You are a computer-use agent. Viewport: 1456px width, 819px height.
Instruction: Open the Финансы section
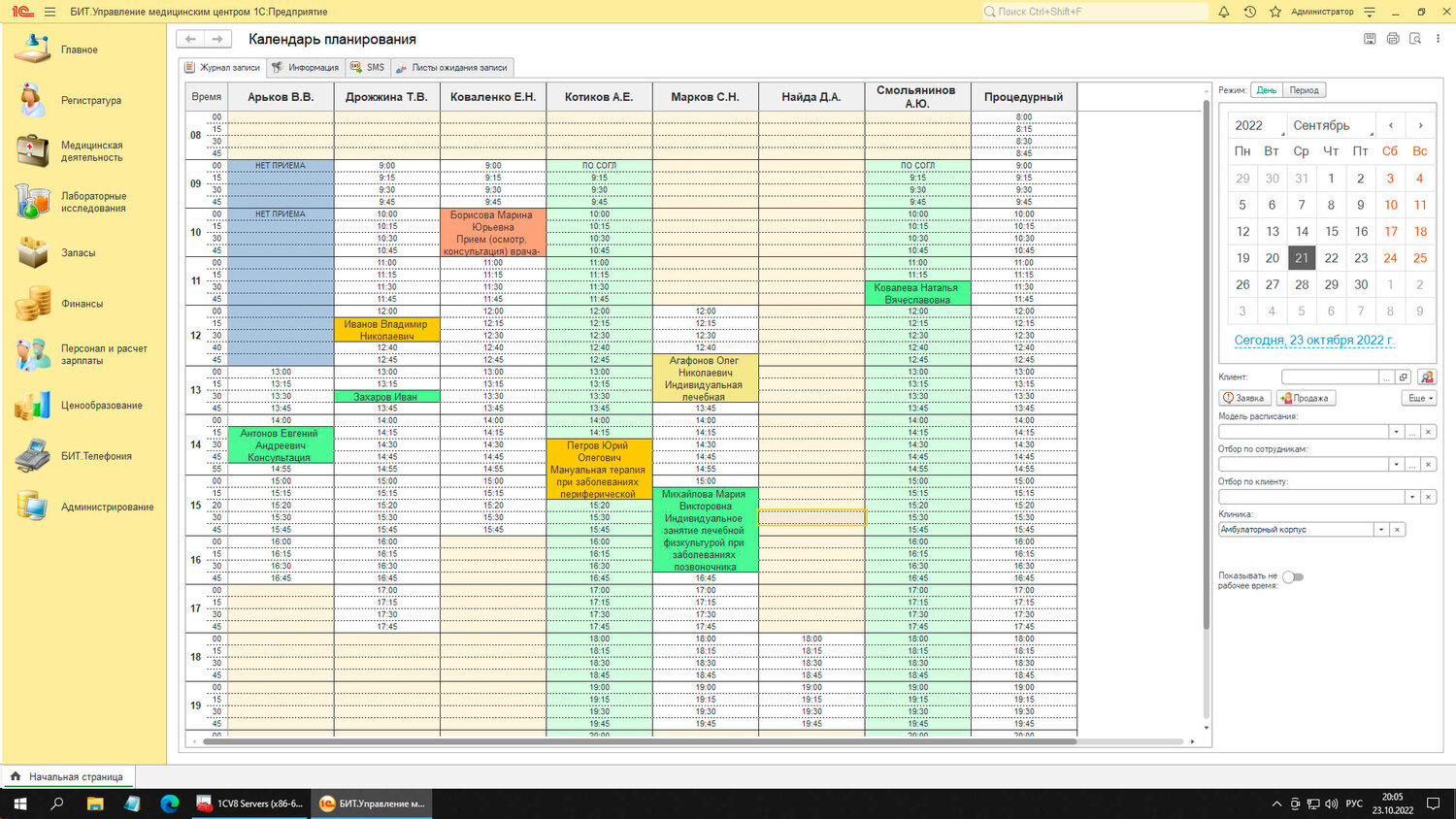pyautogui.click(x=82, y=304)
